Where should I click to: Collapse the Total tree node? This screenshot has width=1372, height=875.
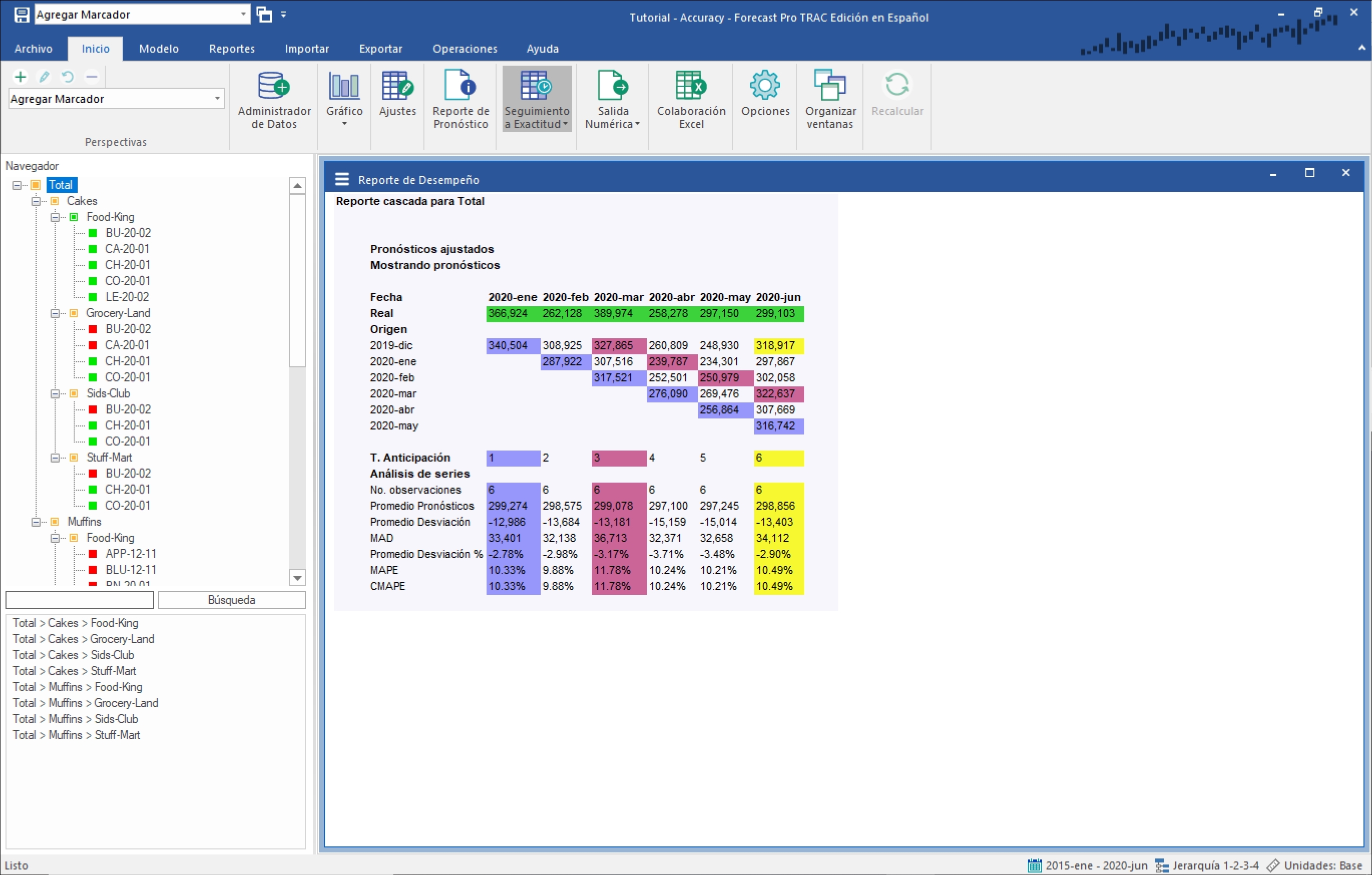click(x=17, y=185)
